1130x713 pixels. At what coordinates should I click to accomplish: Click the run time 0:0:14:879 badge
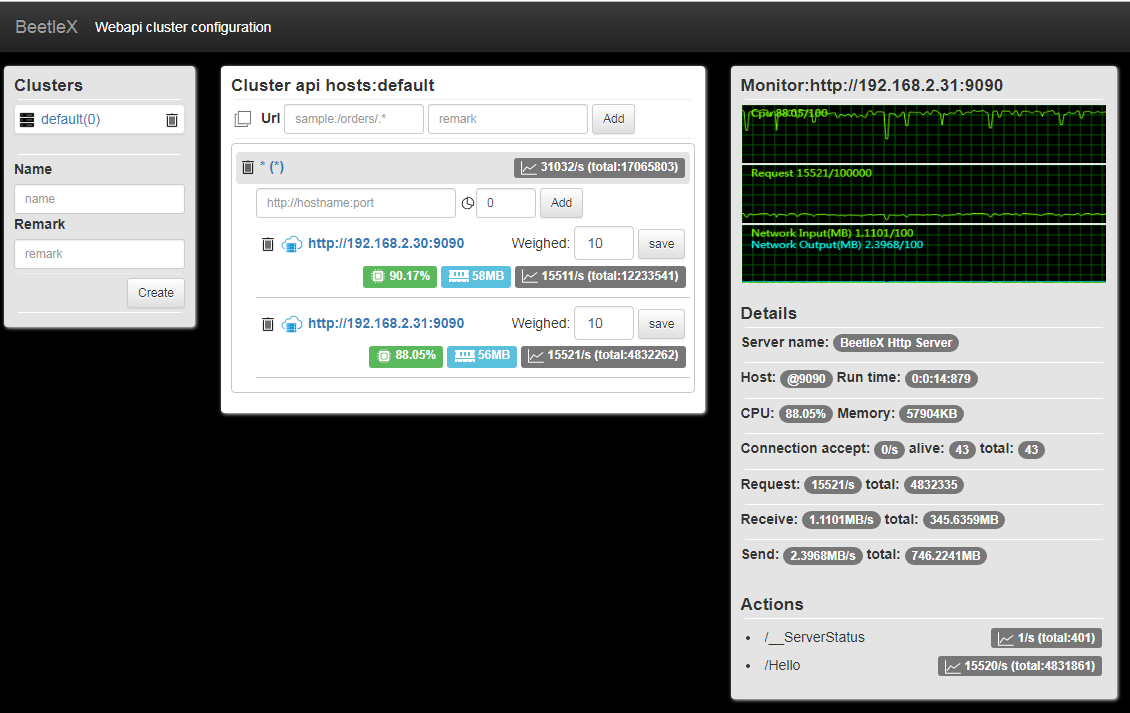(x=941, y=378)
